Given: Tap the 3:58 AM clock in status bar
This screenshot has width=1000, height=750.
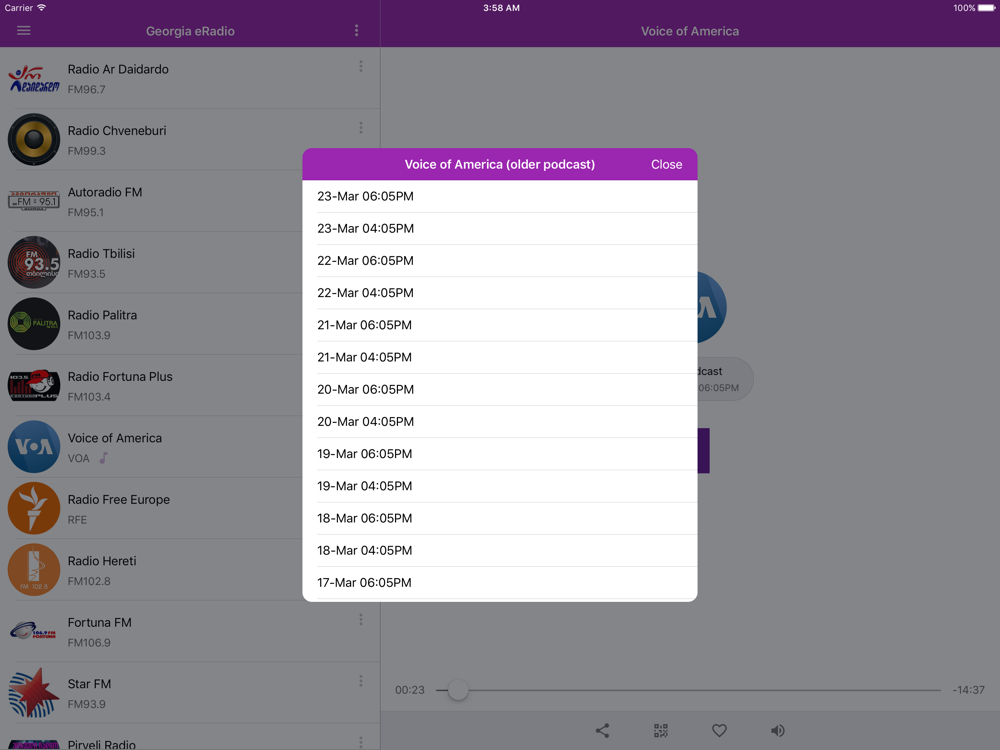Looking at the screenshot, I should [501, 8].
